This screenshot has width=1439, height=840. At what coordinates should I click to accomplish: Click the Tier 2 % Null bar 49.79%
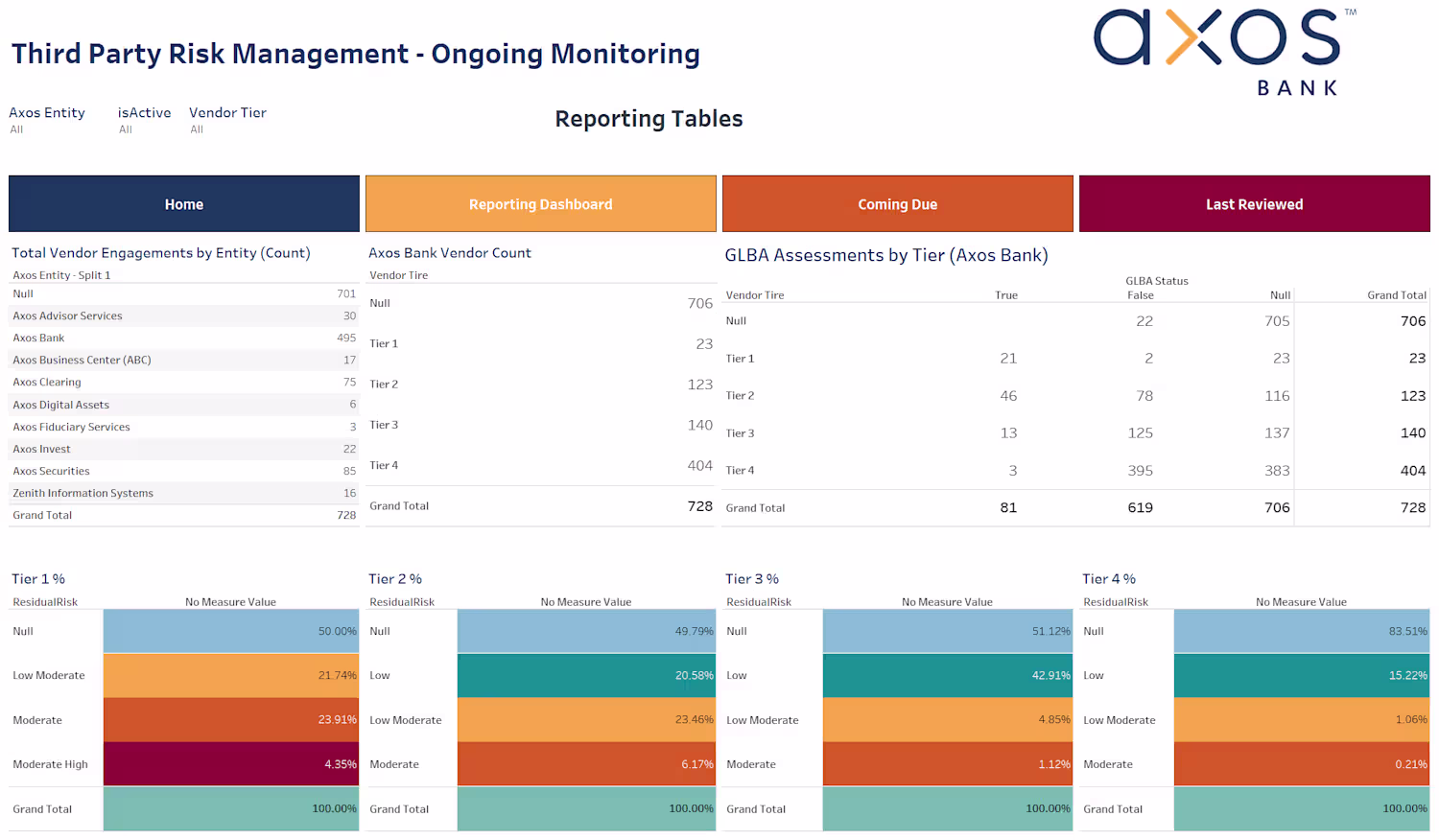(586, 631)
